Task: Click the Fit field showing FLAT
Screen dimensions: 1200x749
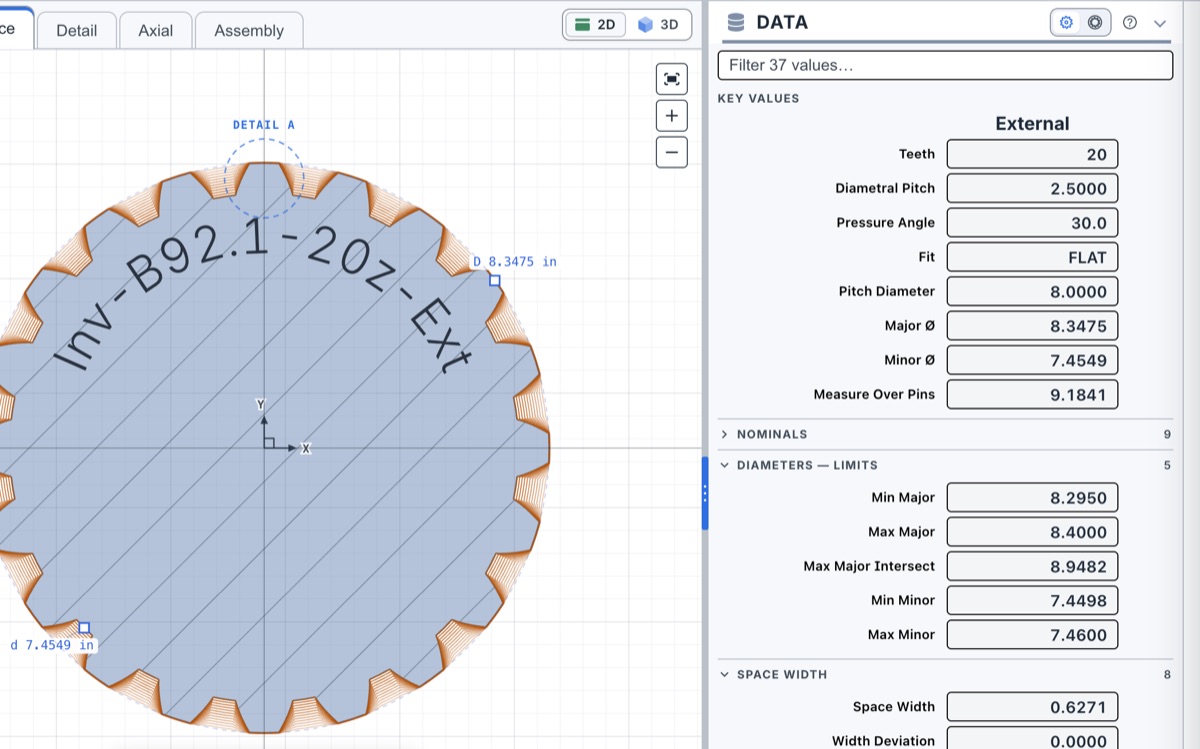Action: 1032,257
